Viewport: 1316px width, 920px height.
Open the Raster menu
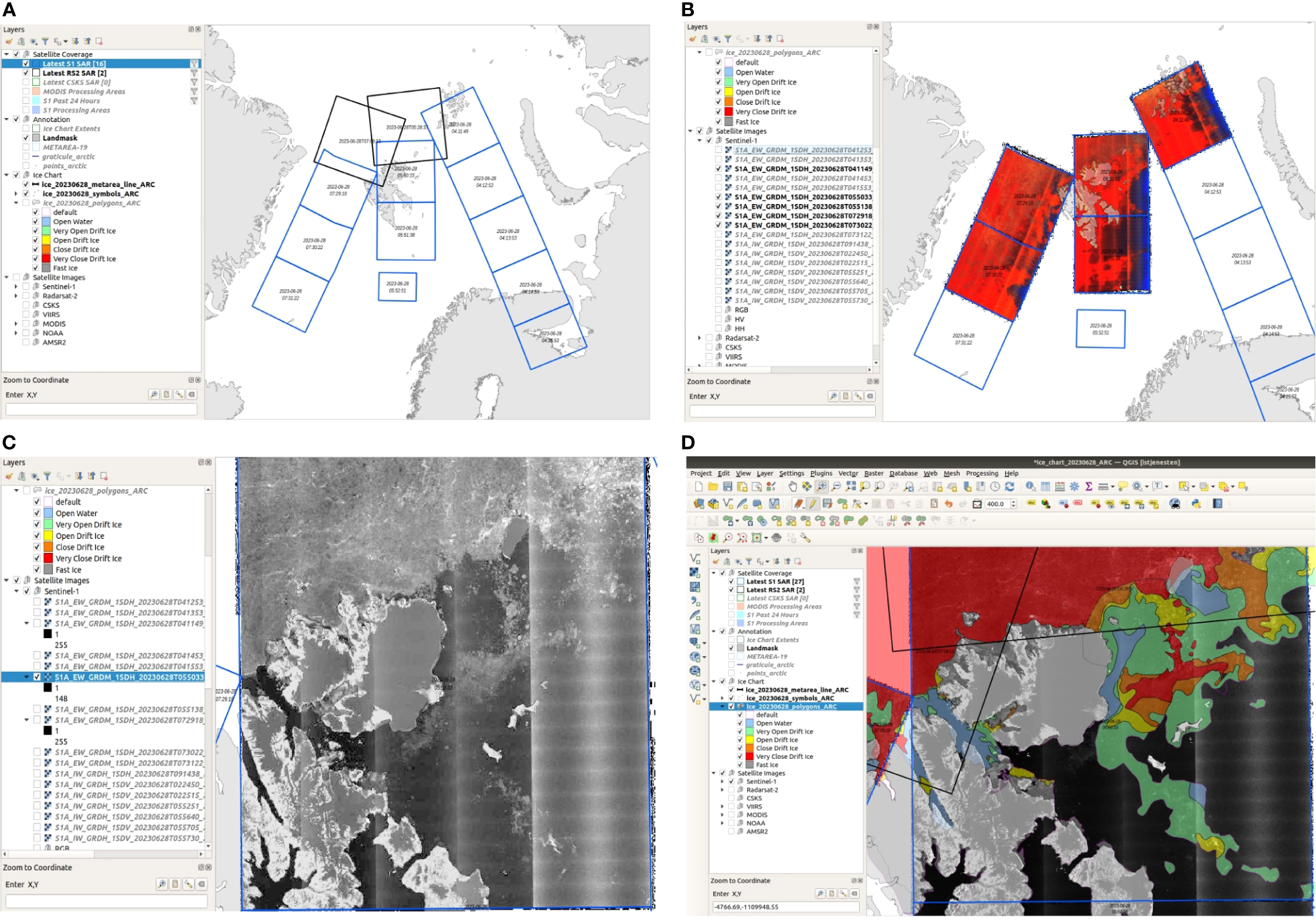[873, 474]
